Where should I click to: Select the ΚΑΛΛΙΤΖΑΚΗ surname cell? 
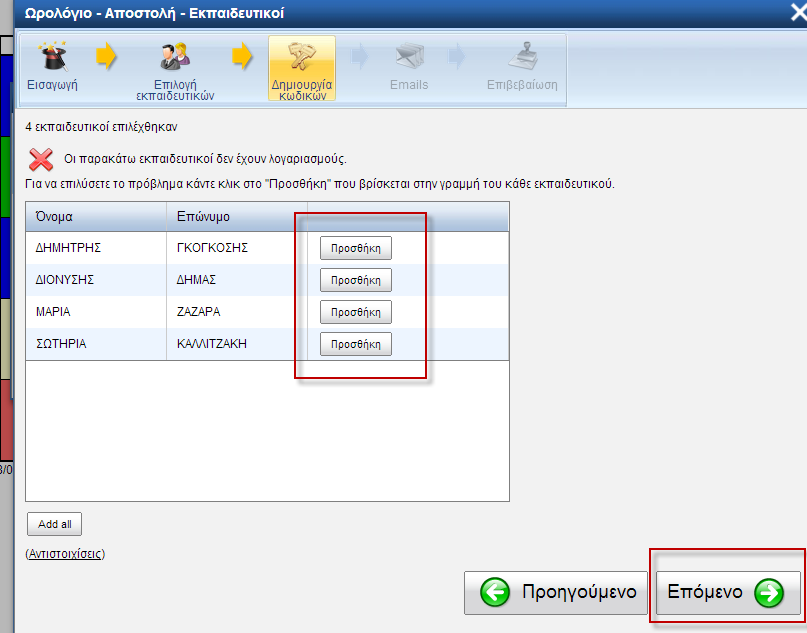[x=212, y=344]
